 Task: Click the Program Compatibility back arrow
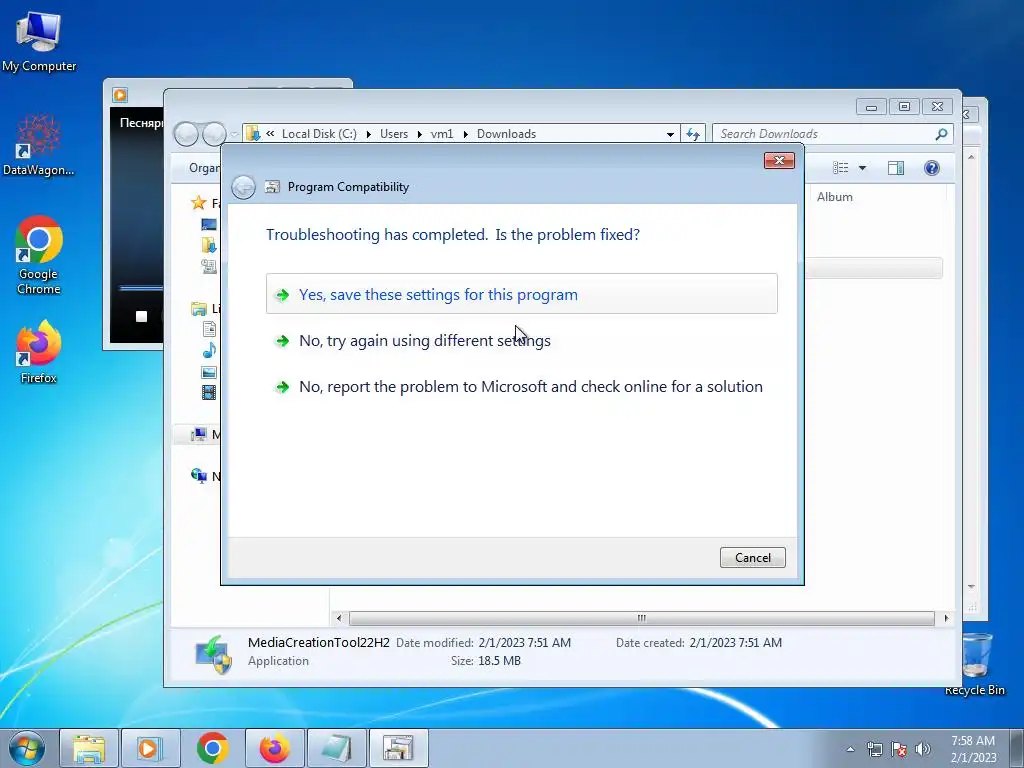click(244, 187)
